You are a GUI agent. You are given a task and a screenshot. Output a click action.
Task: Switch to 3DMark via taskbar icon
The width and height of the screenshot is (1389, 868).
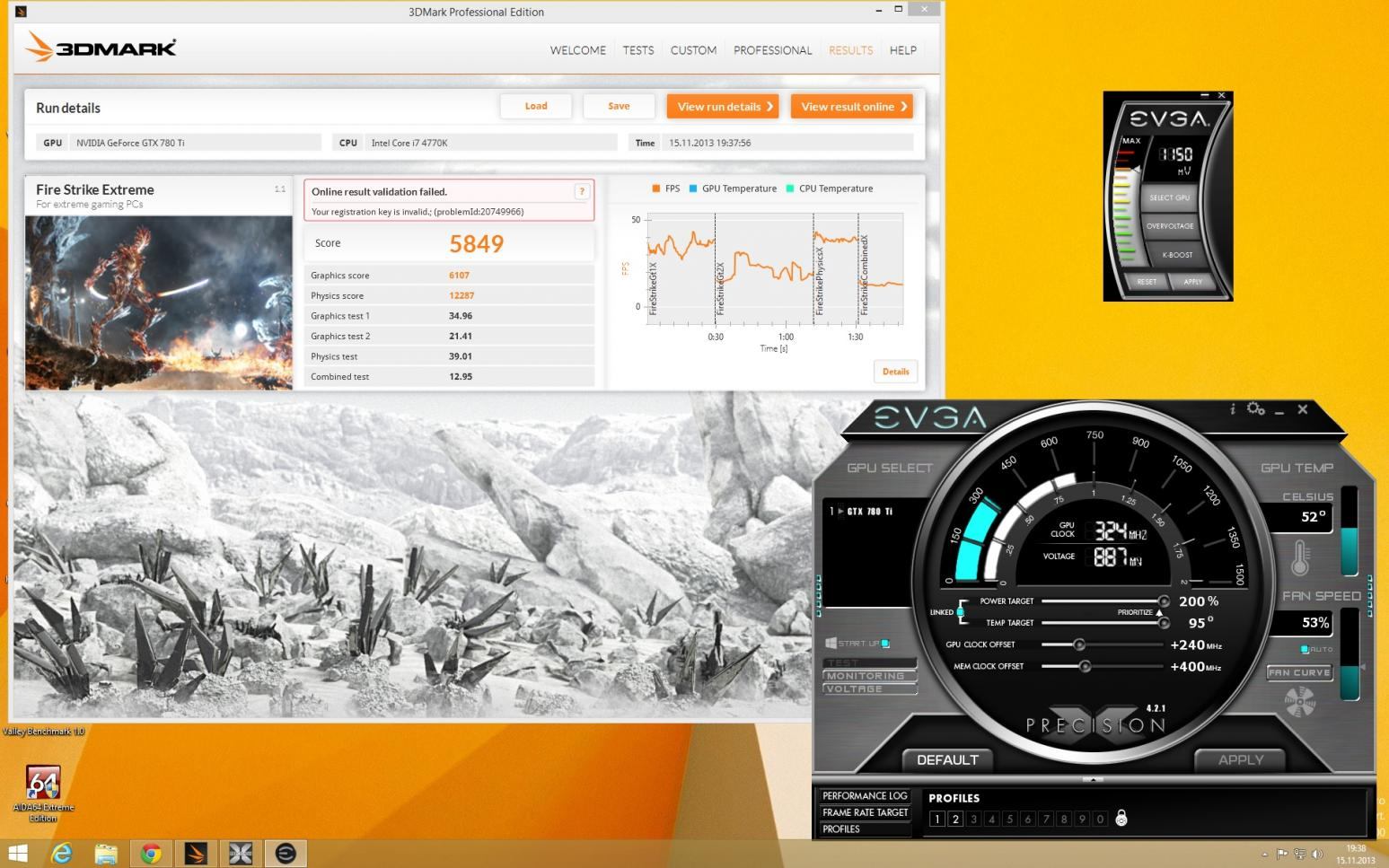[x=196, y=853]
